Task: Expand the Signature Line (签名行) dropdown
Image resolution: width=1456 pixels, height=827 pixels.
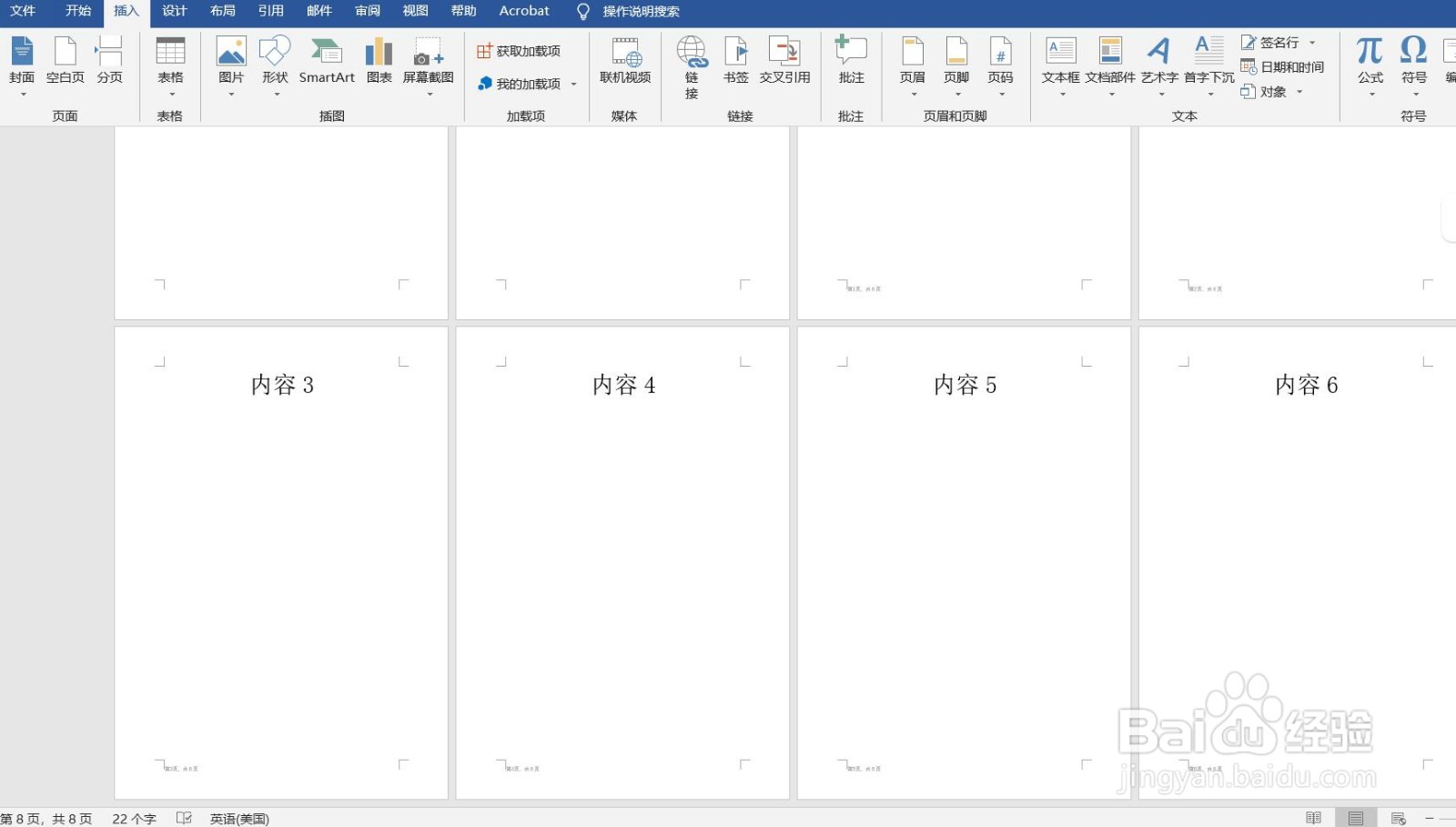Action: [1312, 43]
